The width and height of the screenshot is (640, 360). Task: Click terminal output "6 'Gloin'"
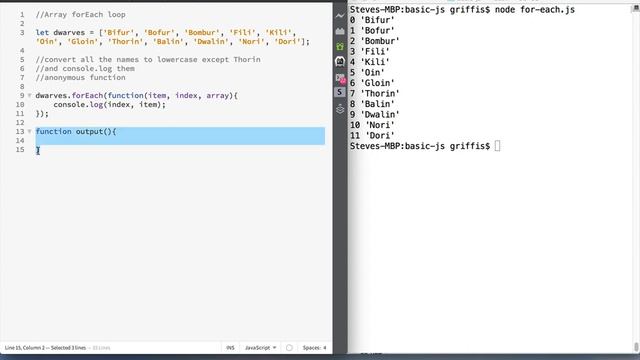click(372, 83)
